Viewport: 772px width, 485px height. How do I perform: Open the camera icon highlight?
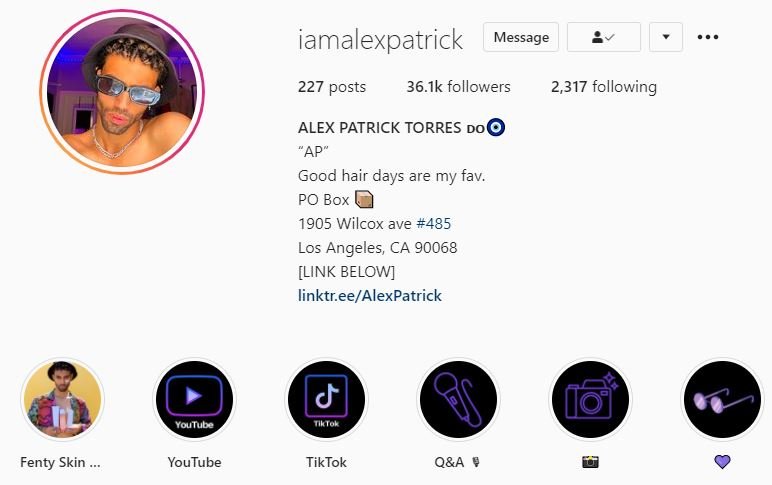pos(590,399)
